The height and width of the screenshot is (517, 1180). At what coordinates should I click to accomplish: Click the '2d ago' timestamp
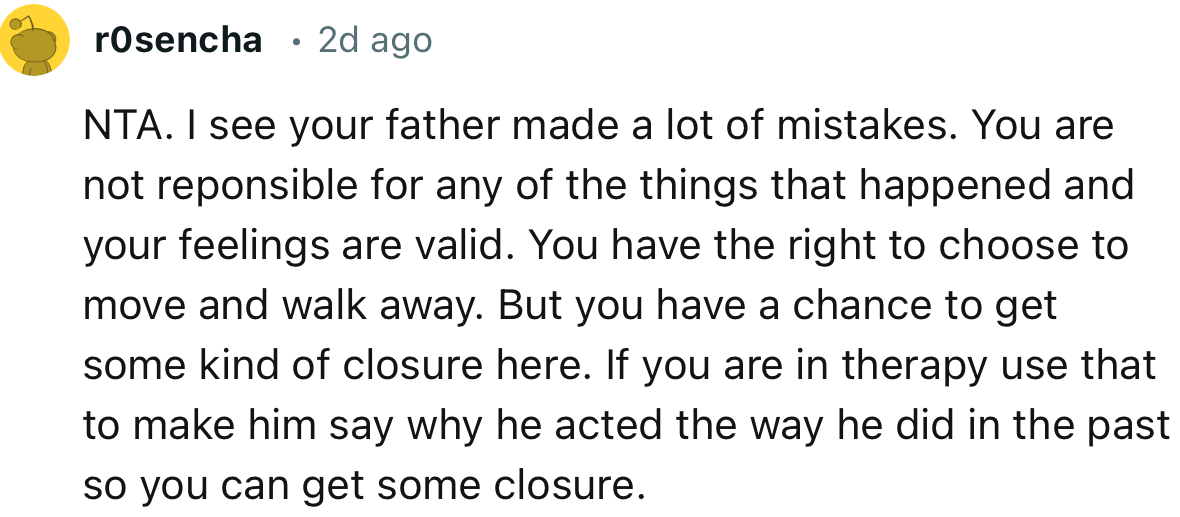click(374, 41)
